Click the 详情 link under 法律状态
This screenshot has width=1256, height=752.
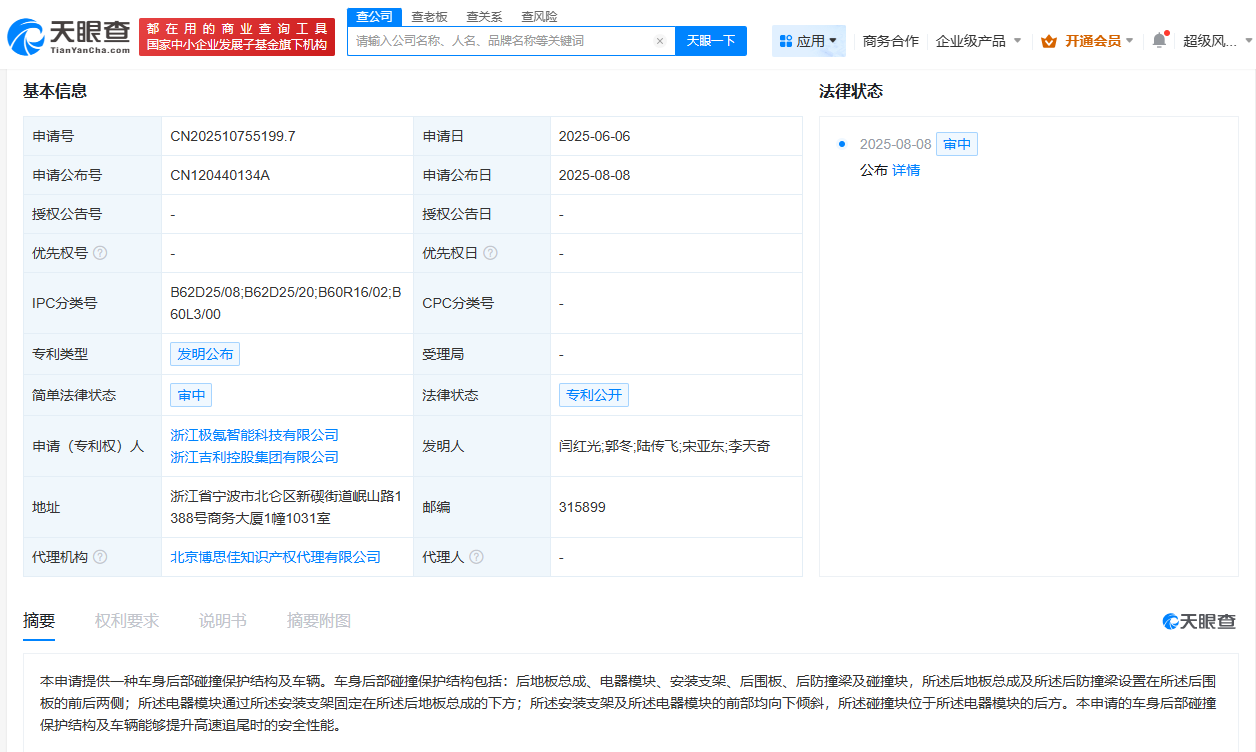905,171
